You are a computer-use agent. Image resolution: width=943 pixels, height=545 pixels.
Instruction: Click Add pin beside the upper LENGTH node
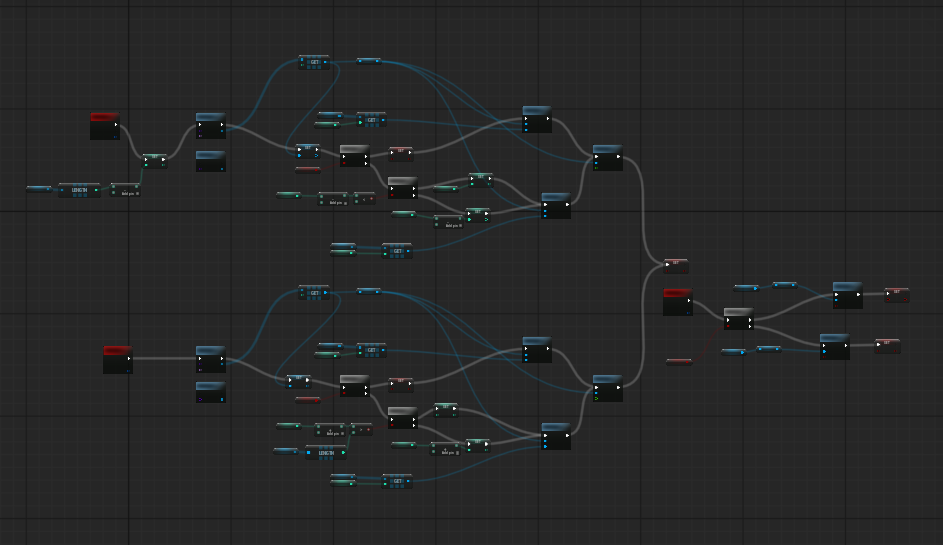tap(128, 193)
